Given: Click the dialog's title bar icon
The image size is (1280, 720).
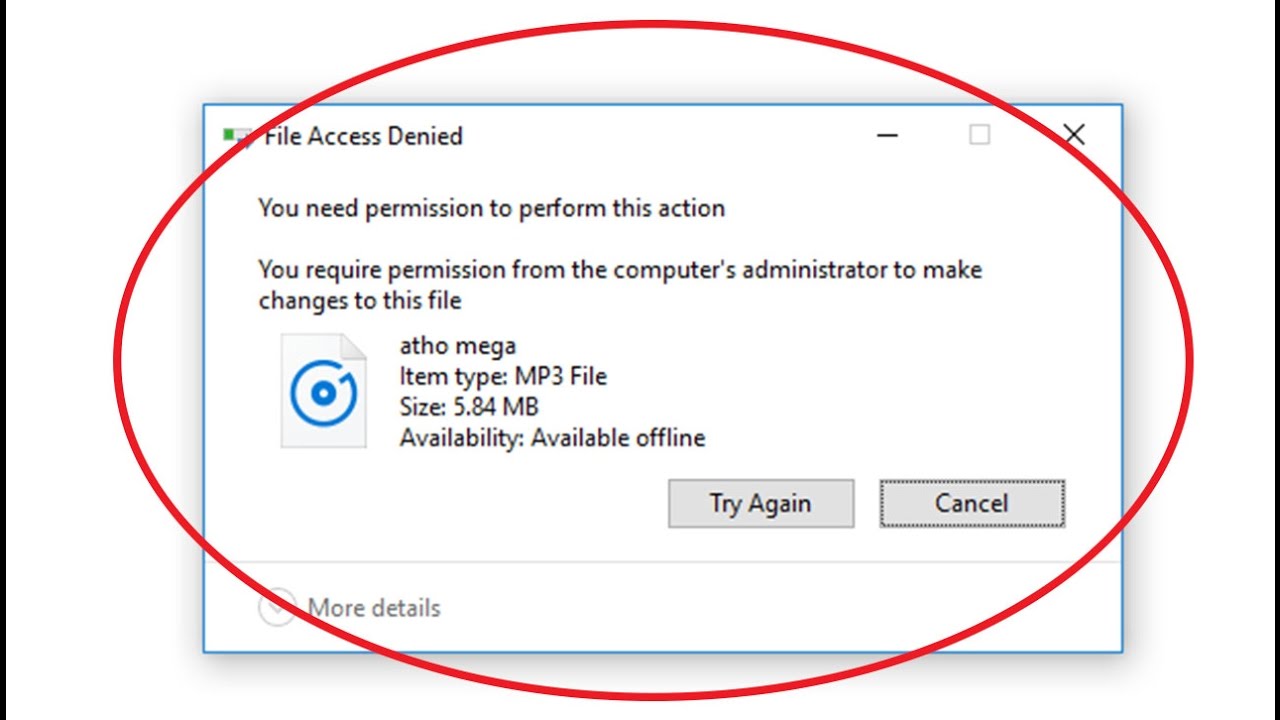Looking at the screenshot, I should coord(238,136).
